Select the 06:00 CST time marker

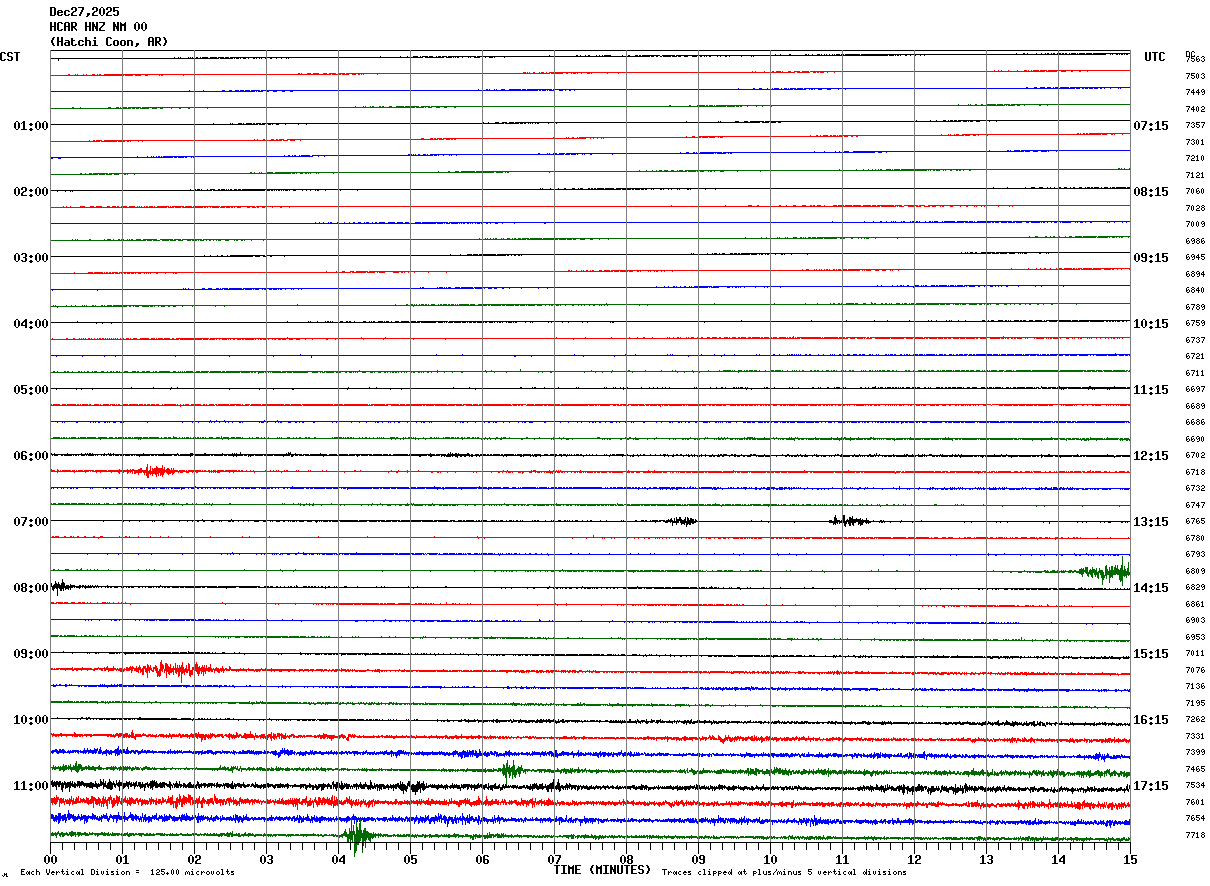tap(30, 456)
